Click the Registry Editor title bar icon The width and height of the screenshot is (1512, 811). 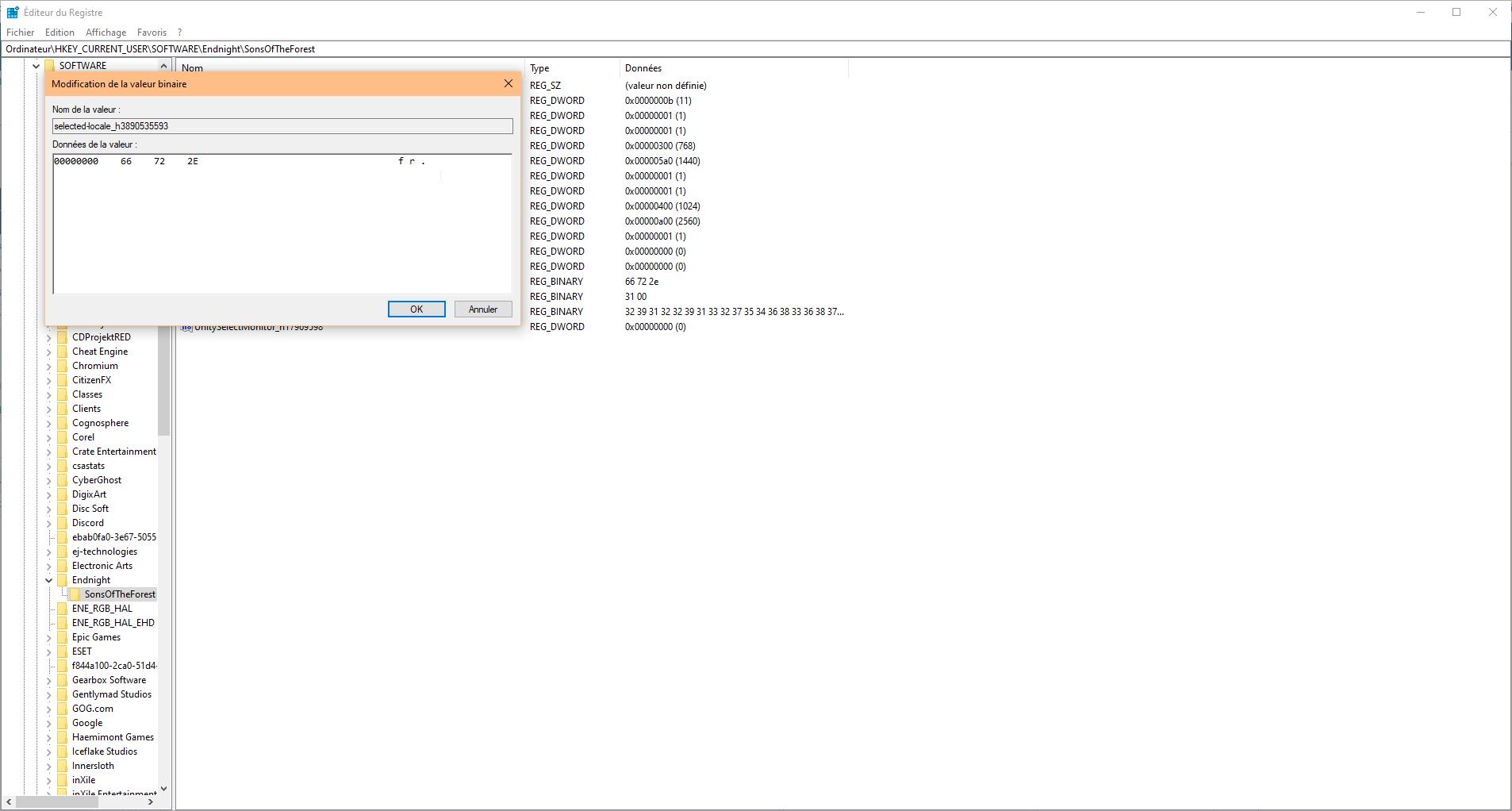pyautogui.click(x=11, y=11)
